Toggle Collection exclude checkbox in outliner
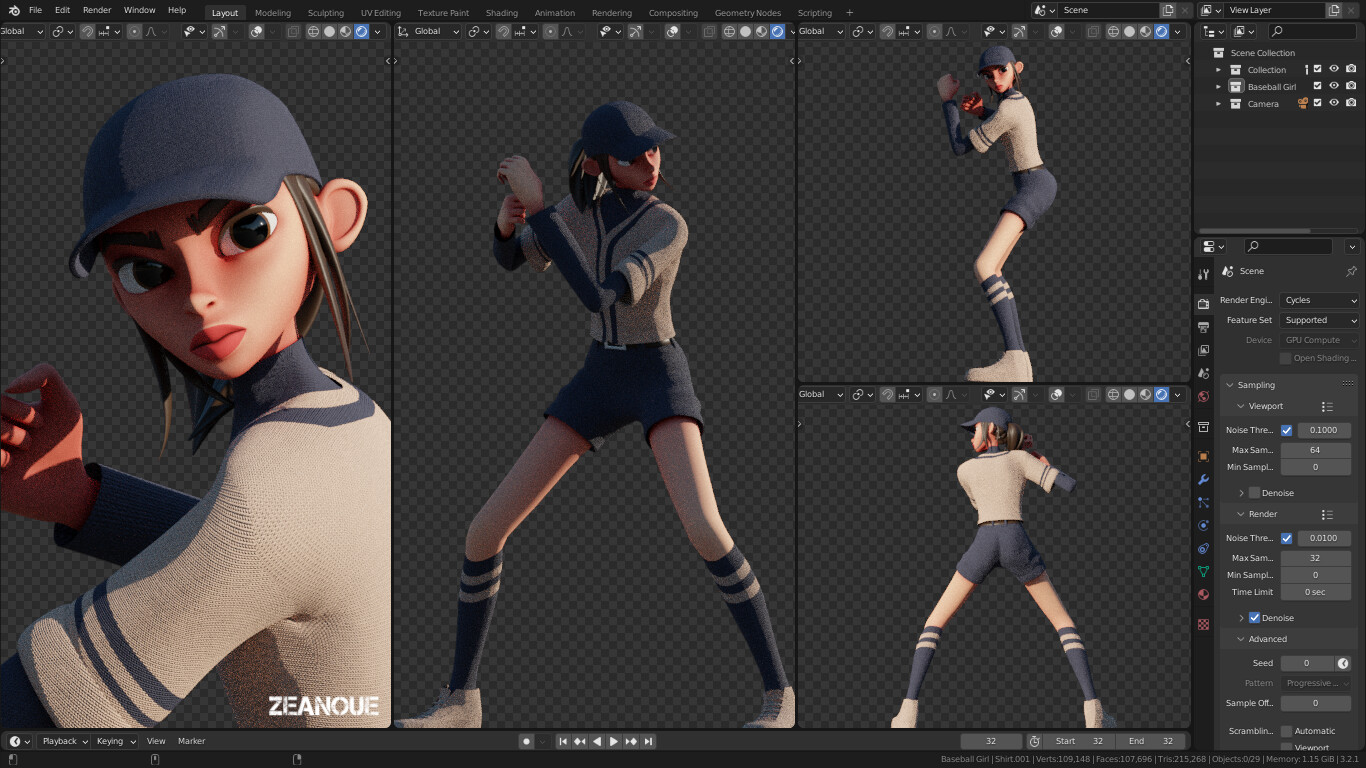Screen dimensions: 1366x768 point(1317,70)
